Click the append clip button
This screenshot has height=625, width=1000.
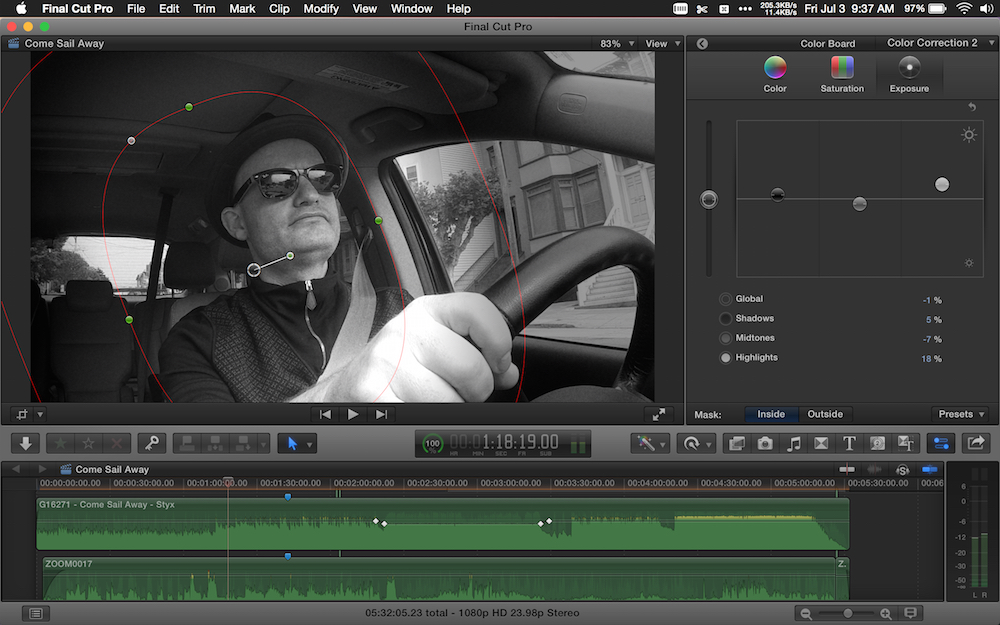(243, 443)
